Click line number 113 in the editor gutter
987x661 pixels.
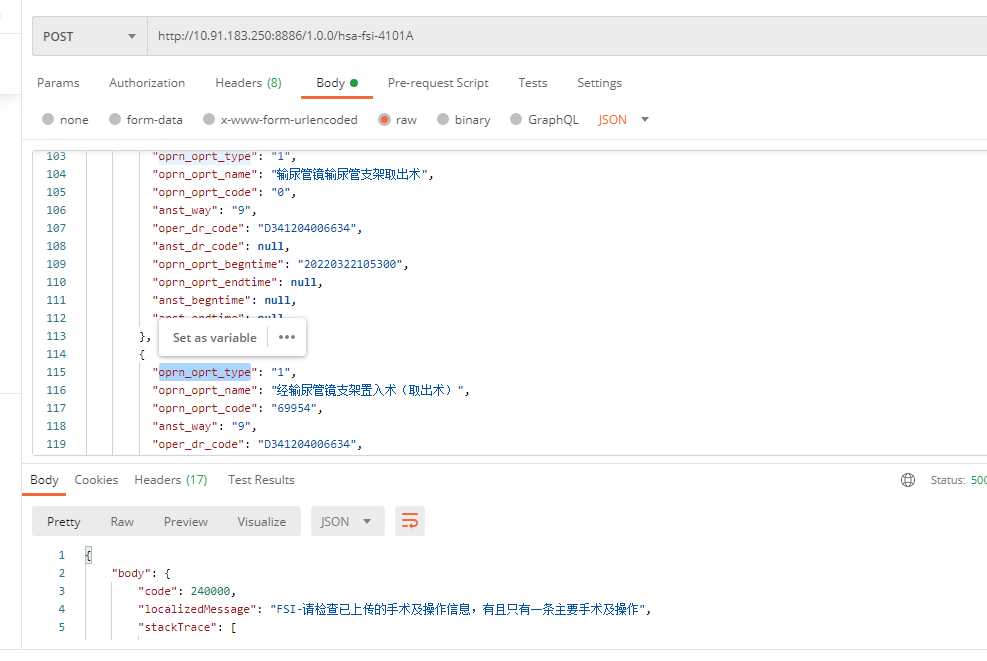[56, 336]
